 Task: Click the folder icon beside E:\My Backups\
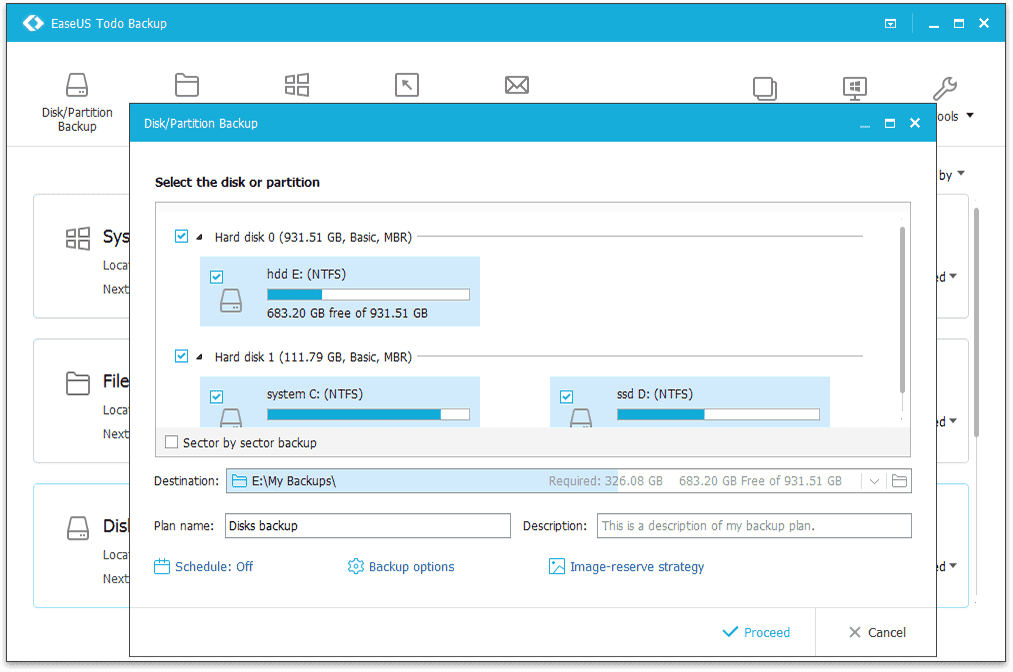(240, 481)
